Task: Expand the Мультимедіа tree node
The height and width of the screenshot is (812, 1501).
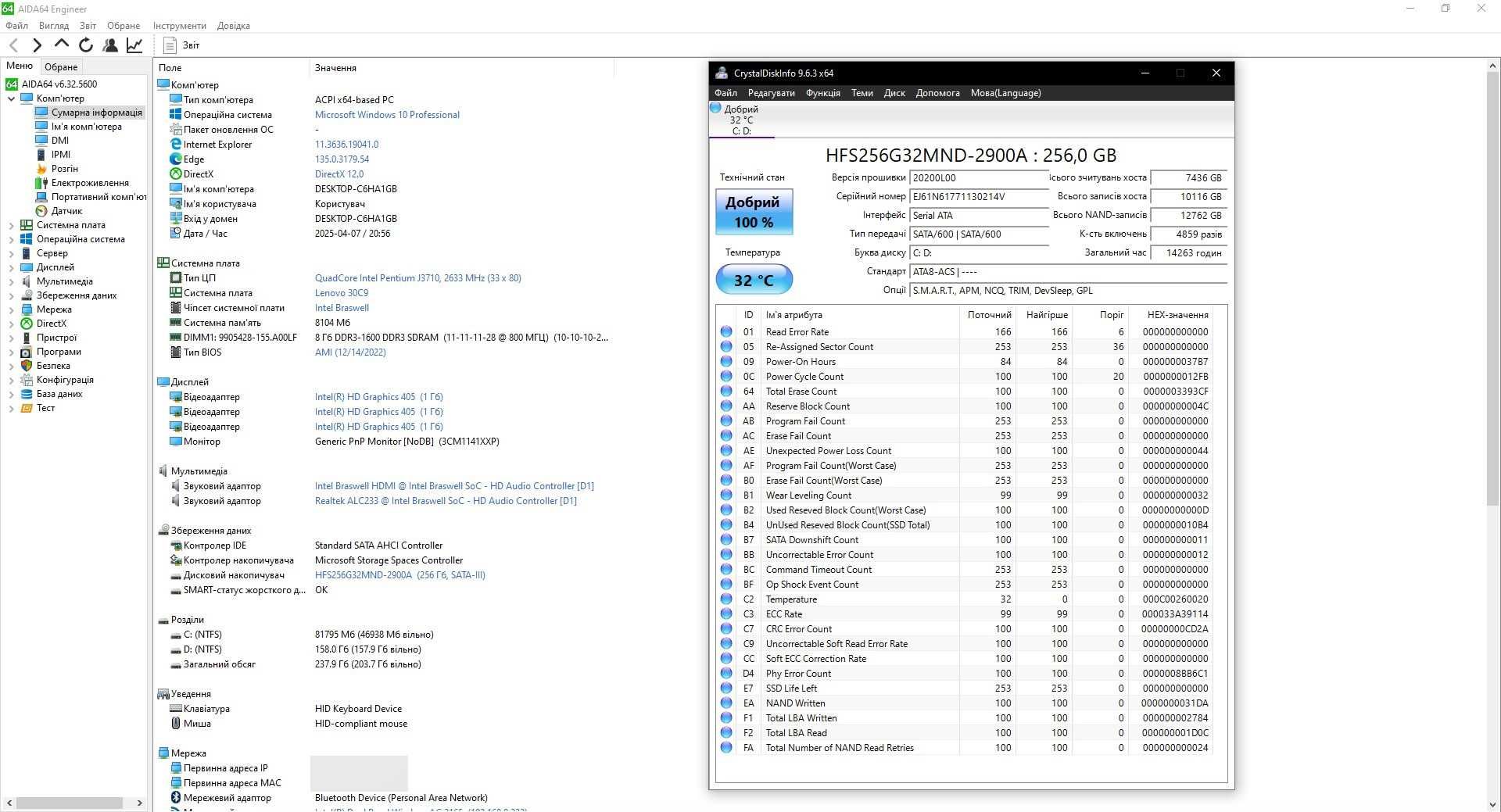Action: (11, 281)
